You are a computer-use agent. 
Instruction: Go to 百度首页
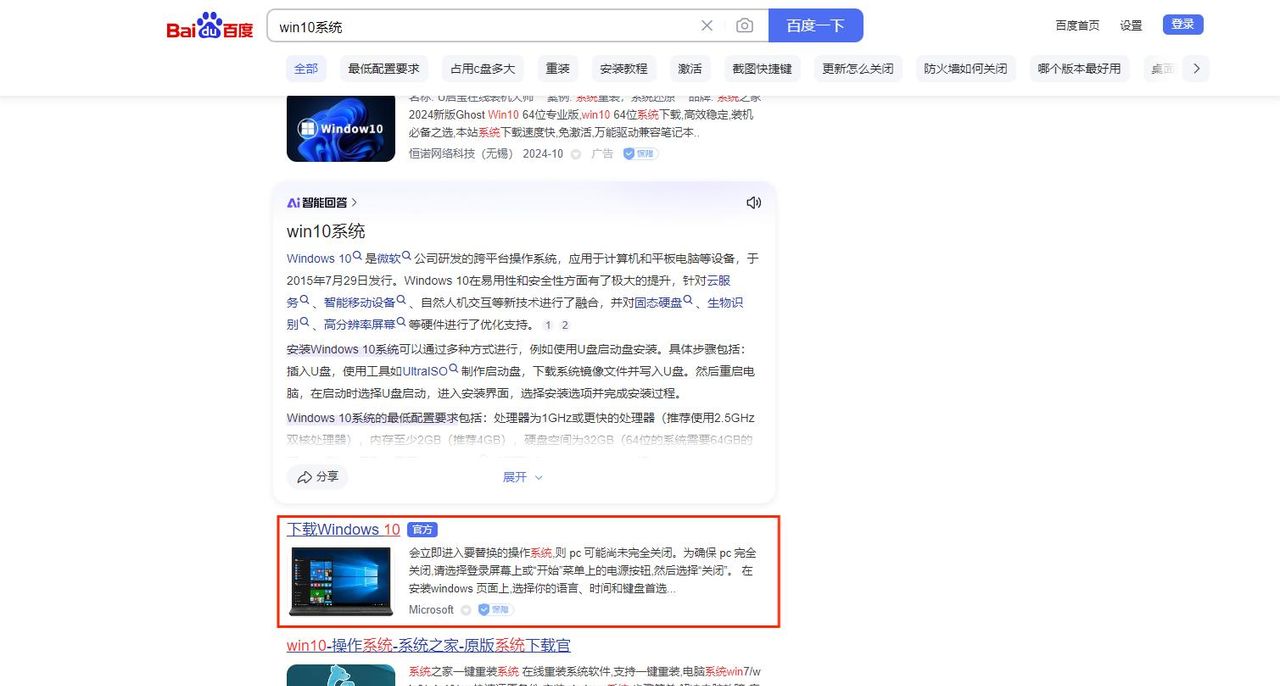[x=1077, y=25]
